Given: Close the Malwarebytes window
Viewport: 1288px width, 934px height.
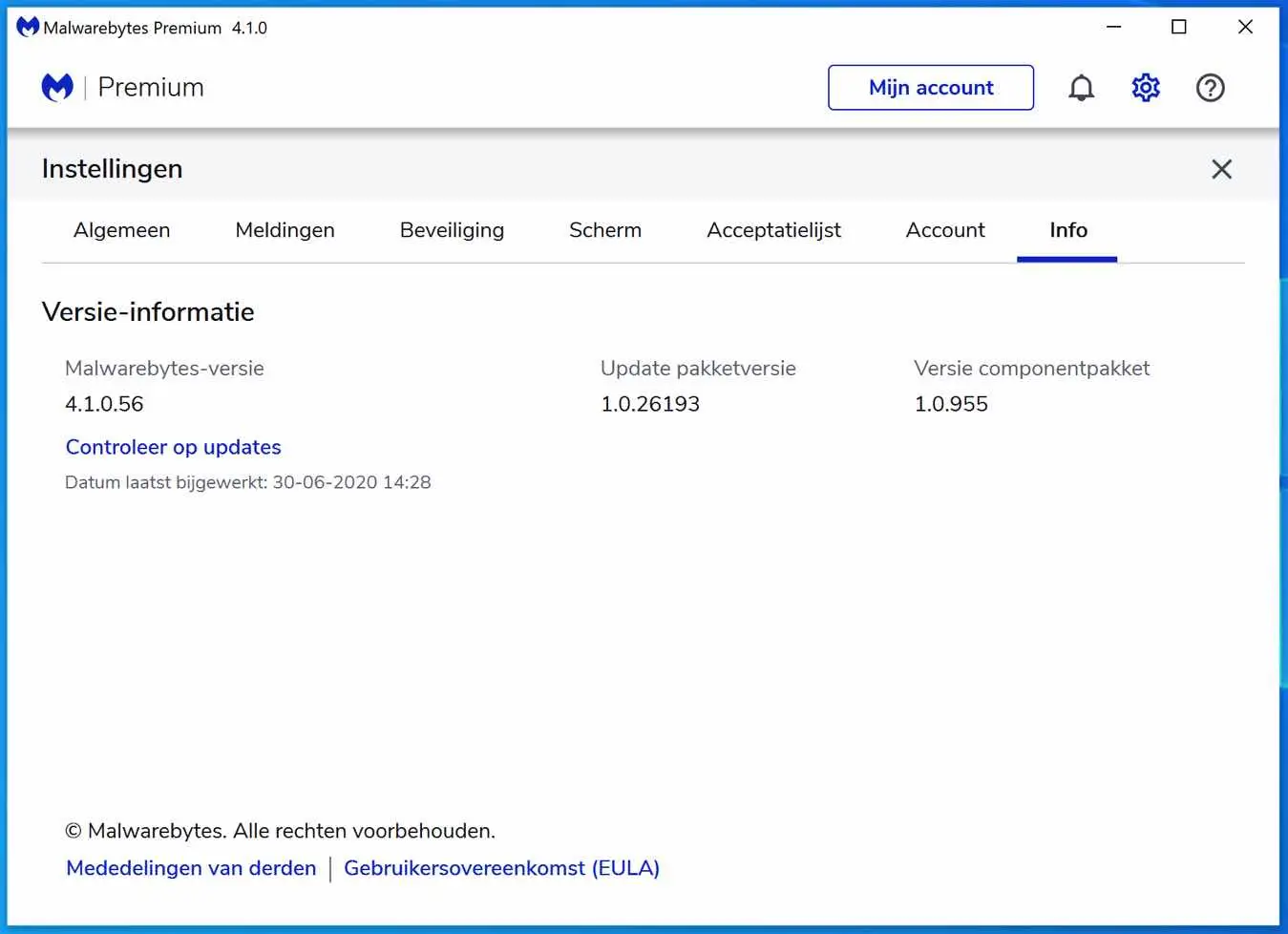Looking at the screenshot, I should point(1245,27).
